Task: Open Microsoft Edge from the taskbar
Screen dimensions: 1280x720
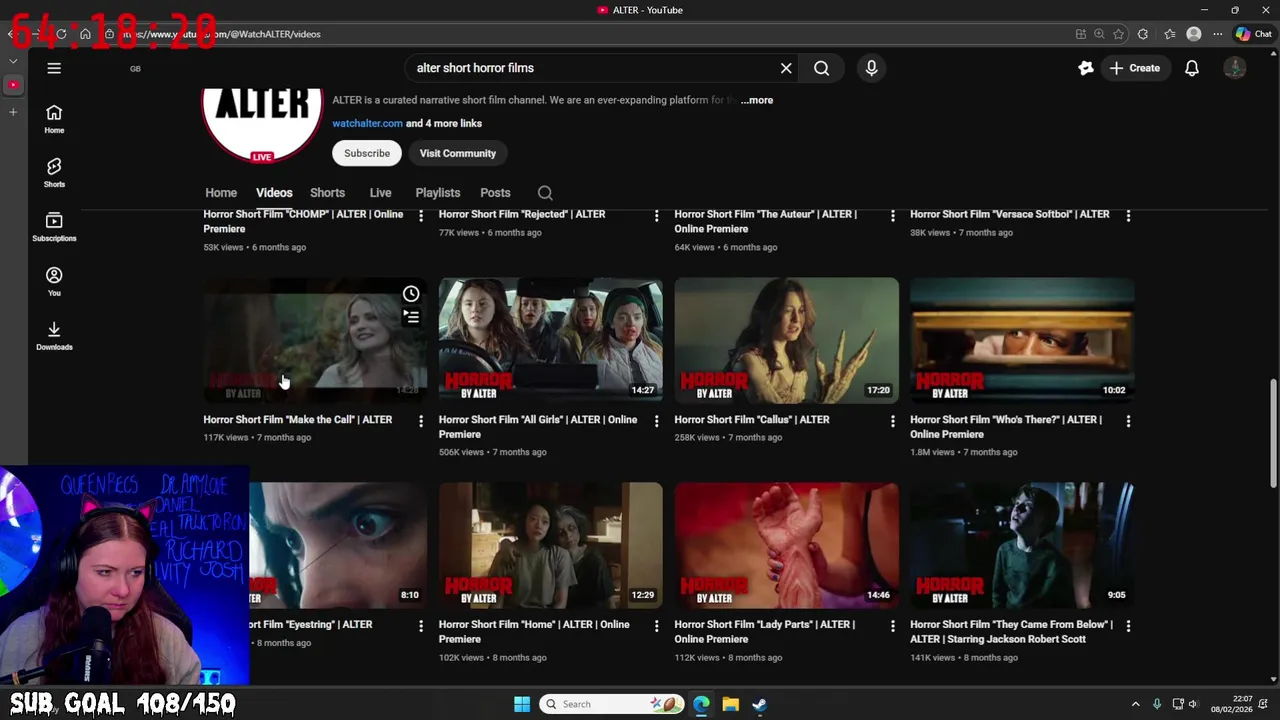Action: click(701, 704)
